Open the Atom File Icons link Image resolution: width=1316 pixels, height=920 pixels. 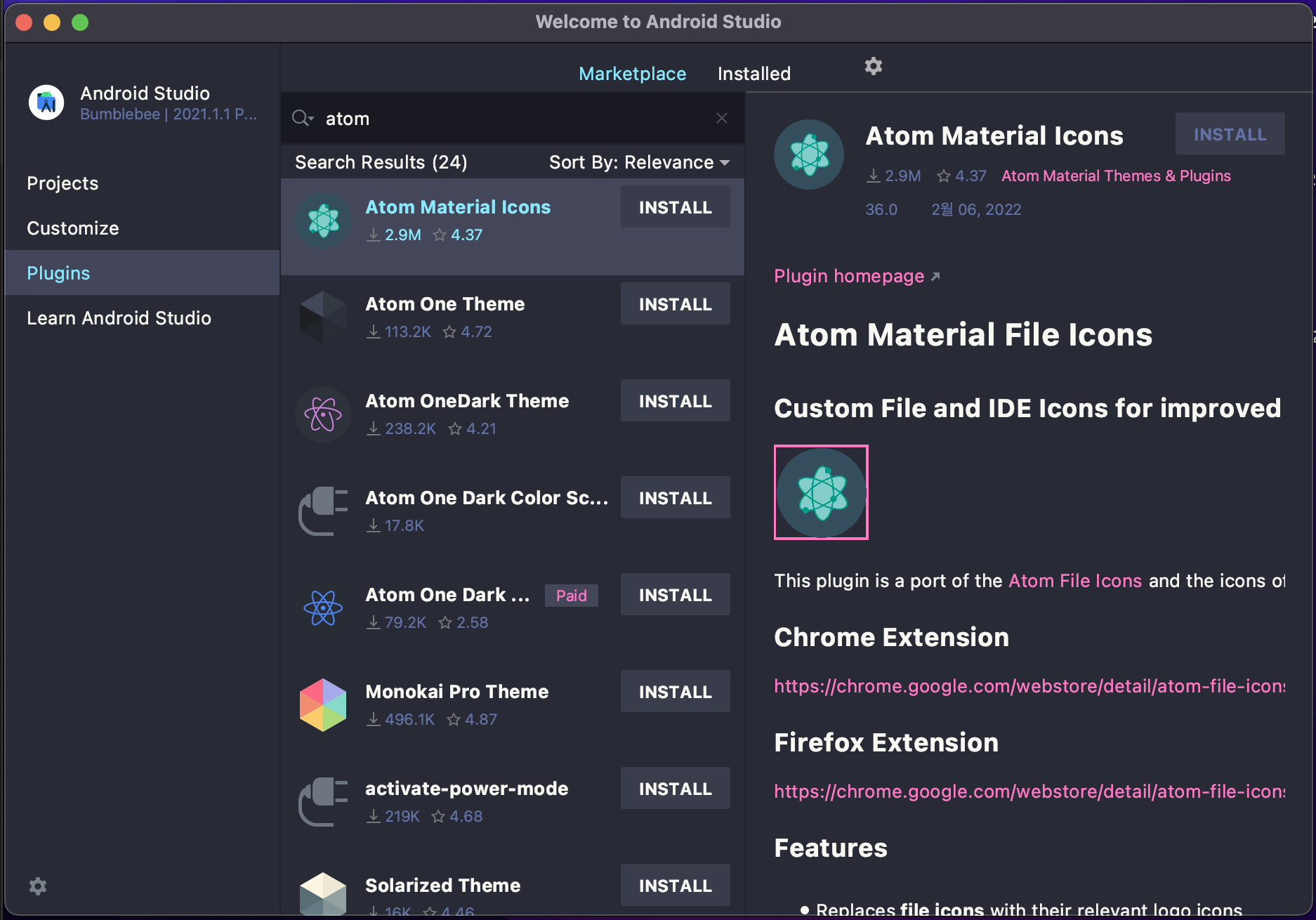click(x=1075, y=581)
